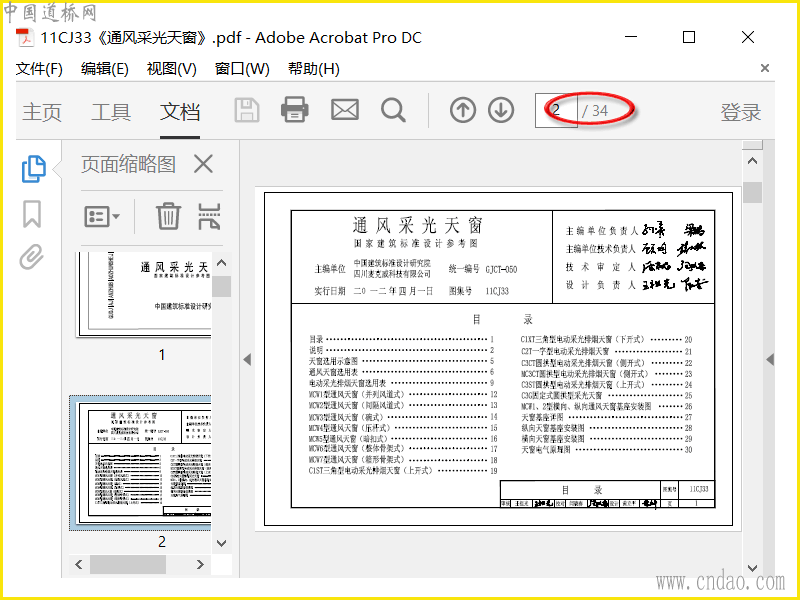Click the 登录 sign-in button
800x600 pixels.
tap(740, 112)
